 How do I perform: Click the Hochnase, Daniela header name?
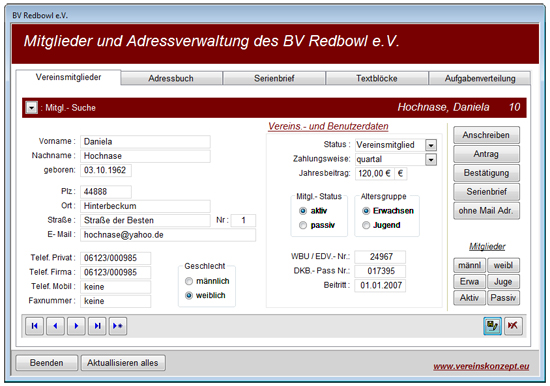[x=443, y=107]
